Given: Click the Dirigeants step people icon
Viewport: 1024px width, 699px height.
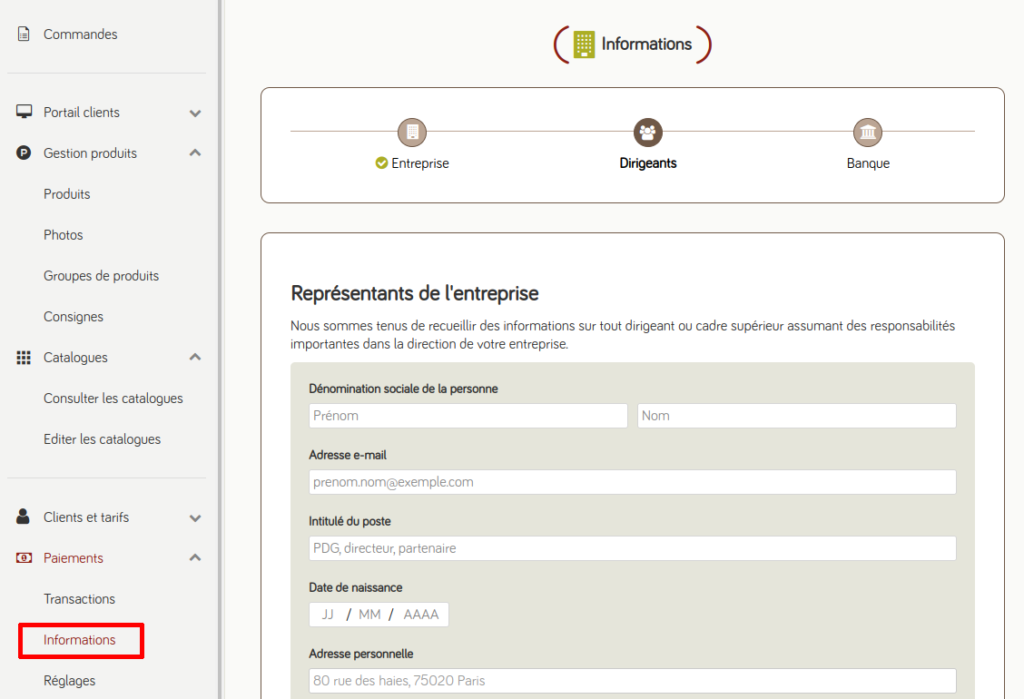Looking at the screenshot, I should point(648,132).
